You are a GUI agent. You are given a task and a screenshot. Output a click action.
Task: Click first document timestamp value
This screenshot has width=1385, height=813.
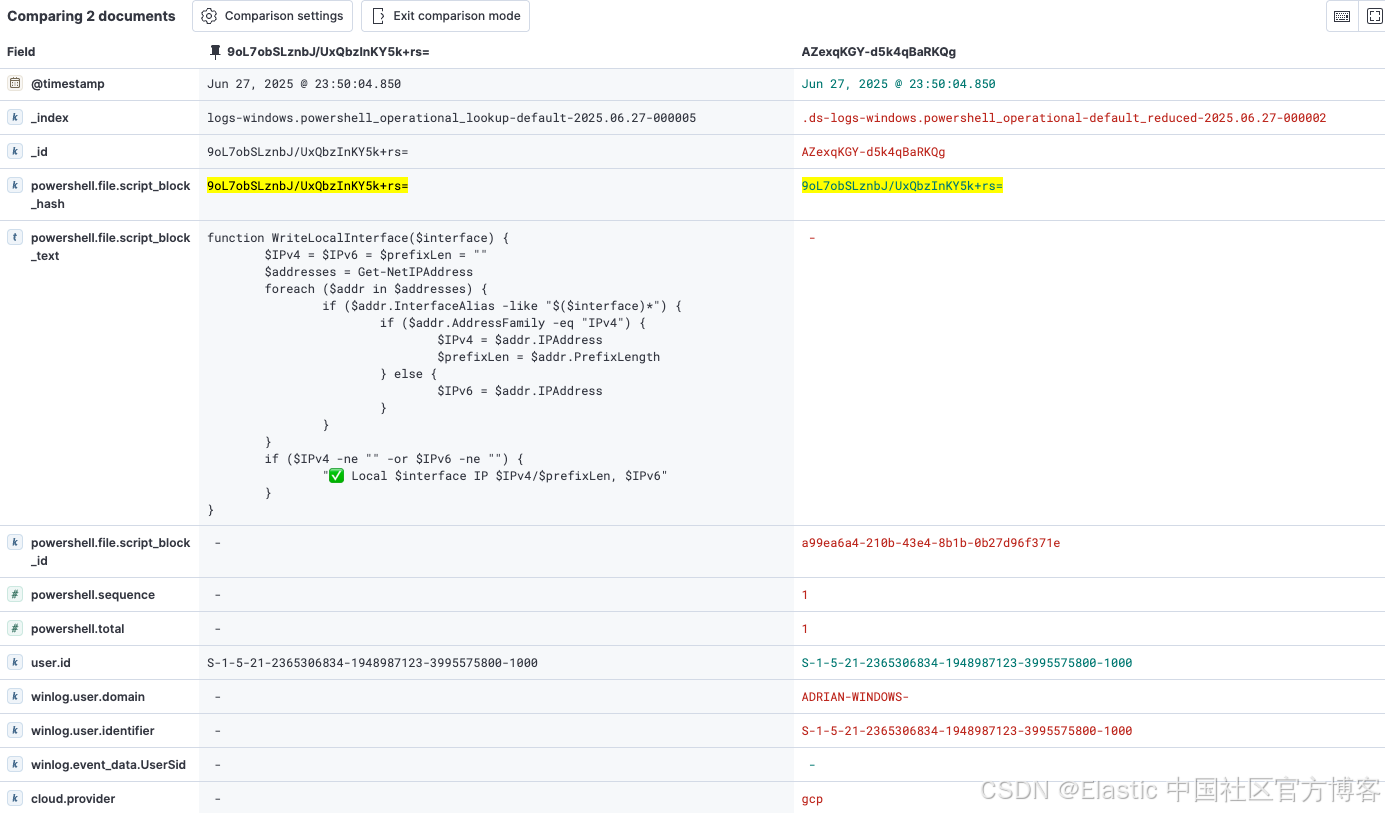tap(304, 84)
